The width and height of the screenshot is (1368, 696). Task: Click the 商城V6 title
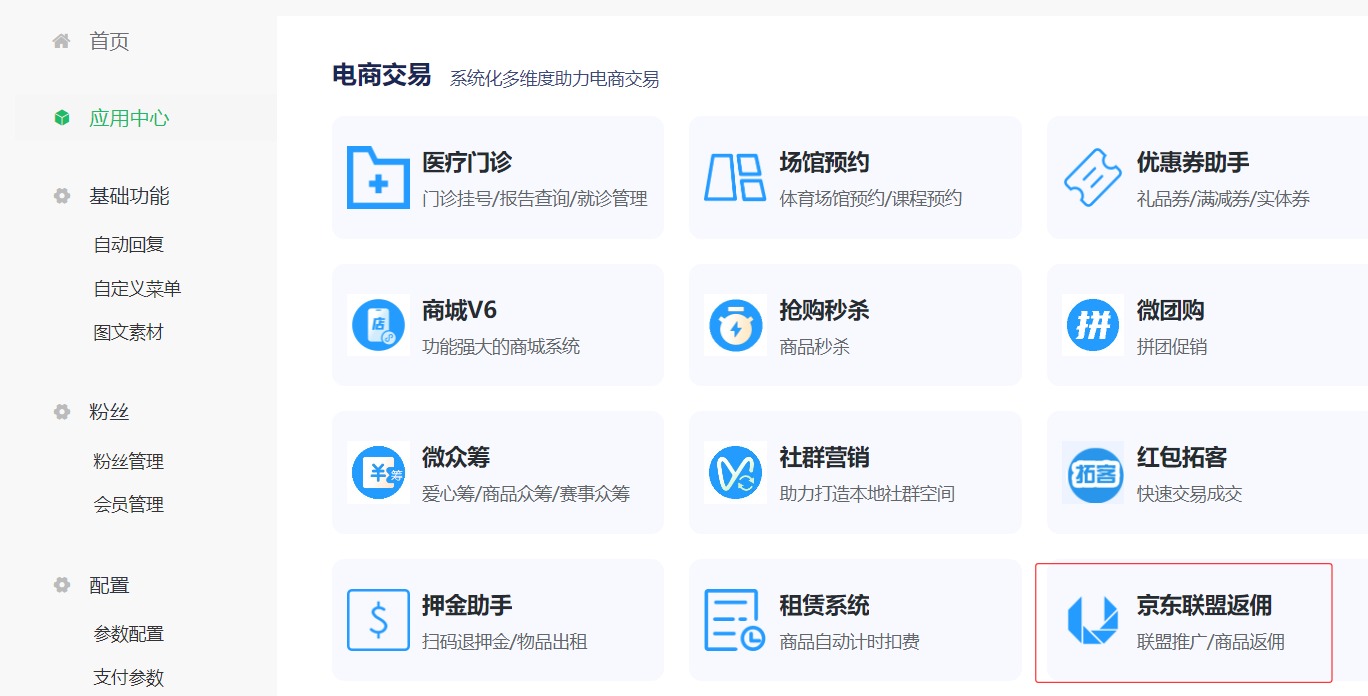point(460,310)
